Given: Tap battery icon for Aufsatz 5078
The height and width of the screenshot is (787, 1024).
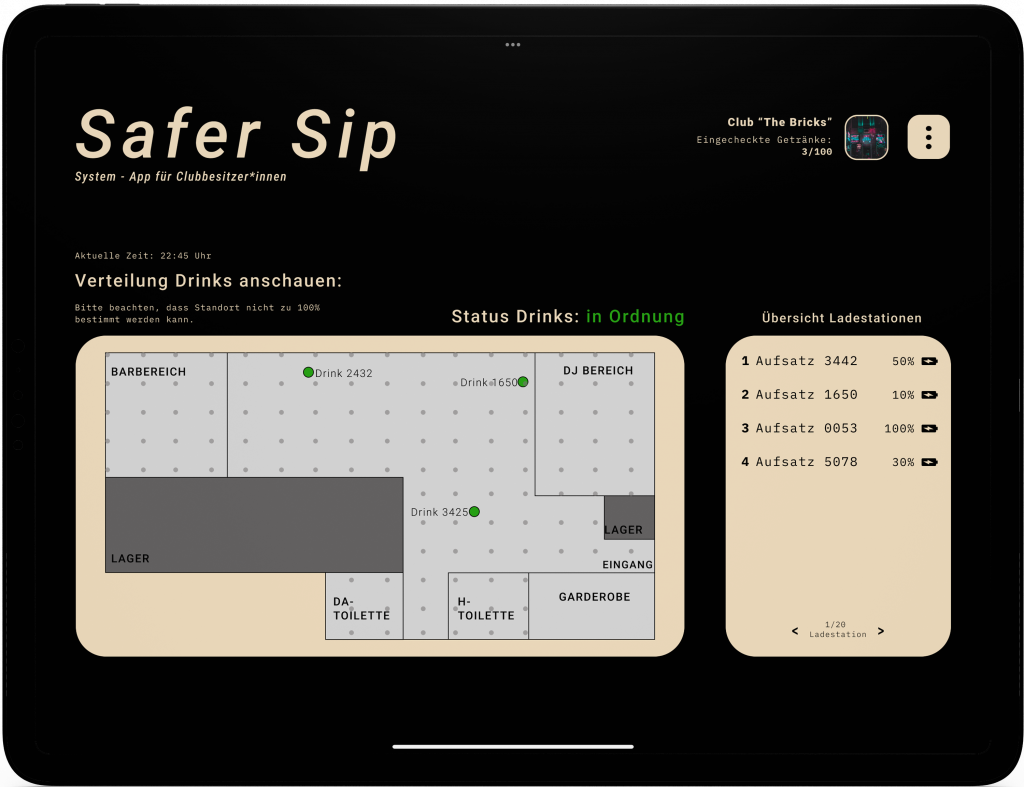Looking at the screenshot, I should click(929, 462).
